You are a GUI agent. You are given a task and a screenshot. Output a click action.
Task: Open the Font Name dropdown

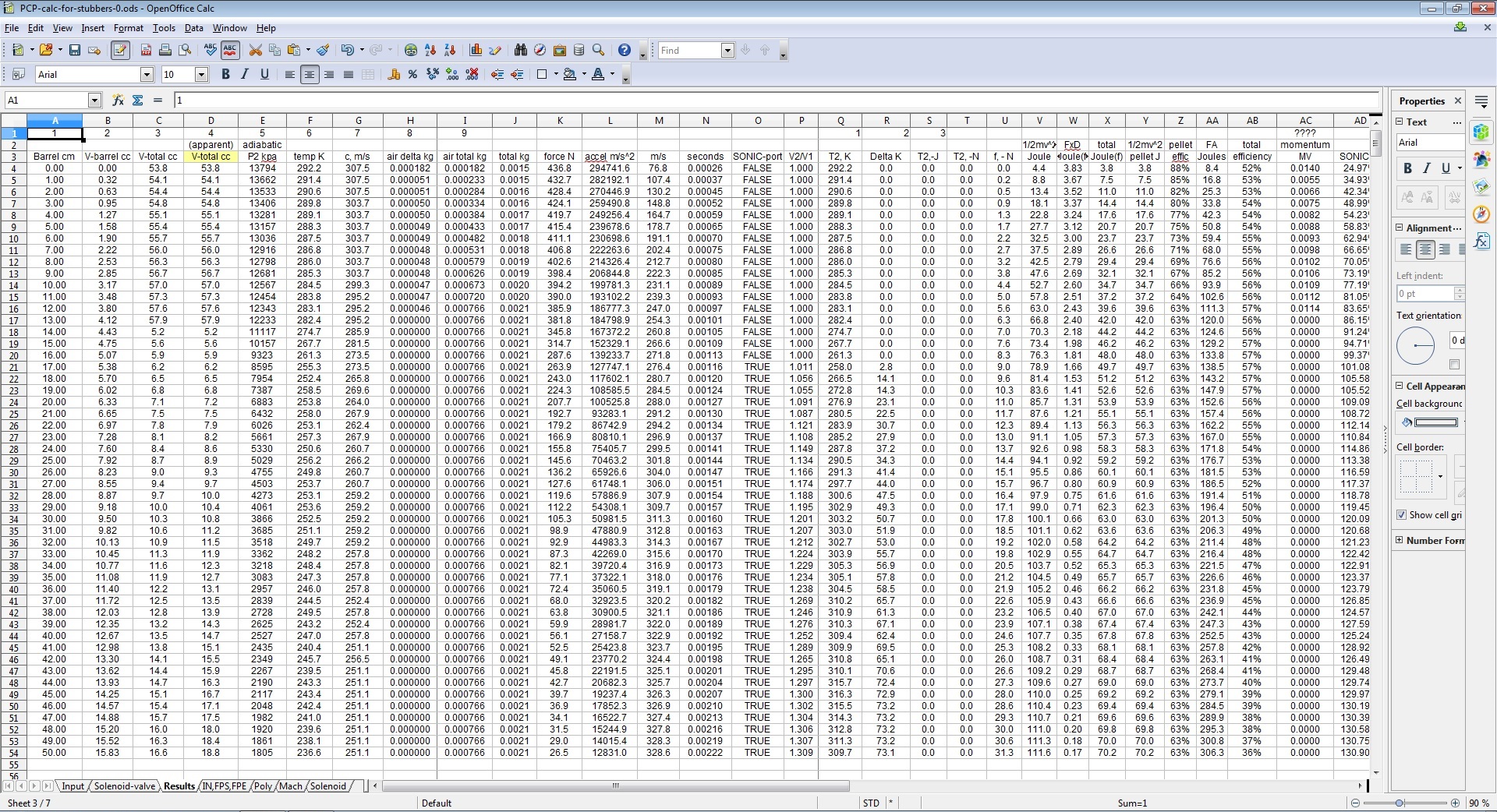147,75
